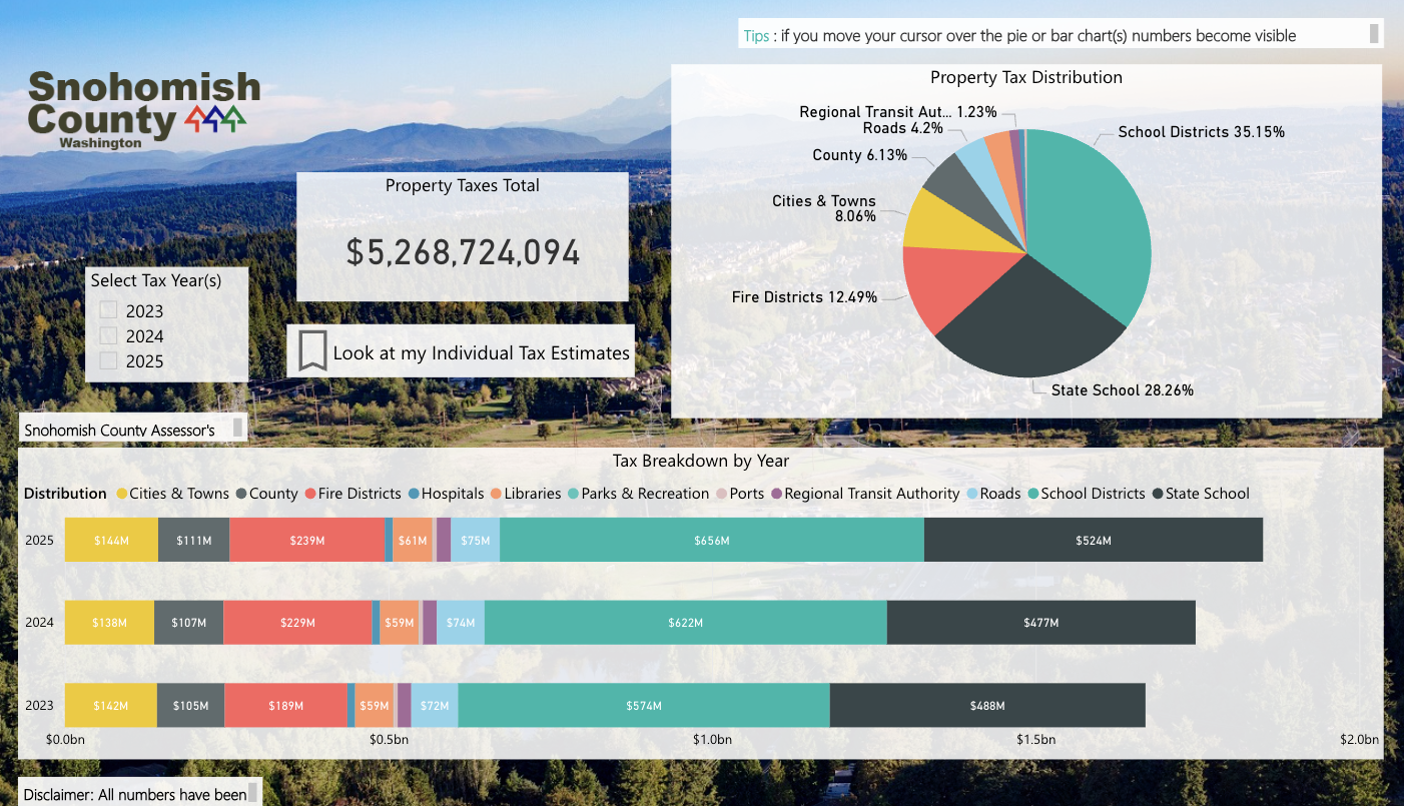Click the Cities & Towns legend marker
Image resolution: width=1406 pixels, height=806 pixels.
[122, 494]
